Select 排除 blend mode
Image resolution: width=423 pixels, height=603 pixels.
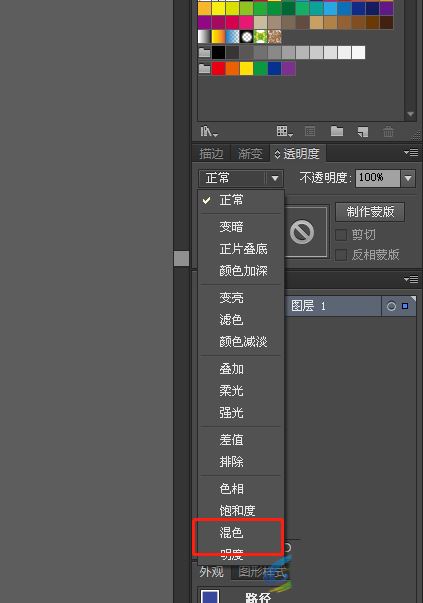pos(241,461)
